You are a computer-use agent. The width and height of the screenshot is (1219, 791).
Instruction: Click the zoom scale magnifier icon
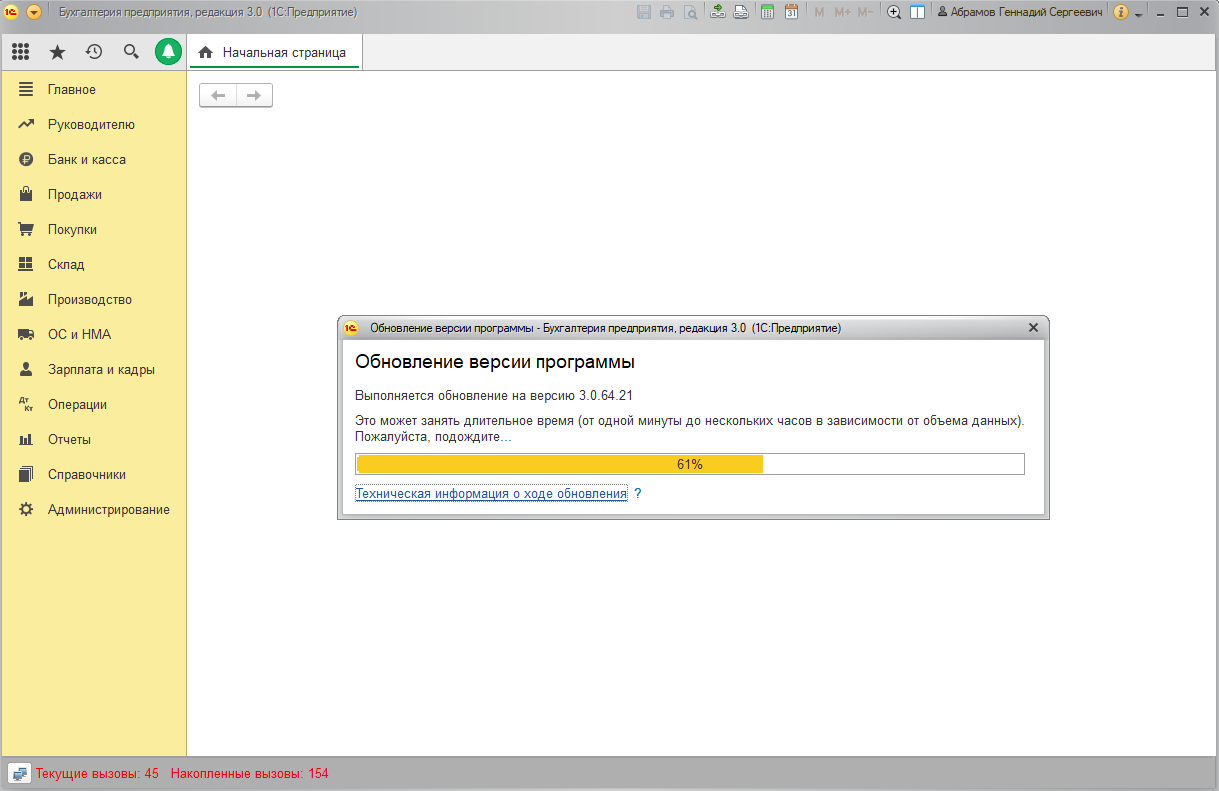tap(894, 12)
